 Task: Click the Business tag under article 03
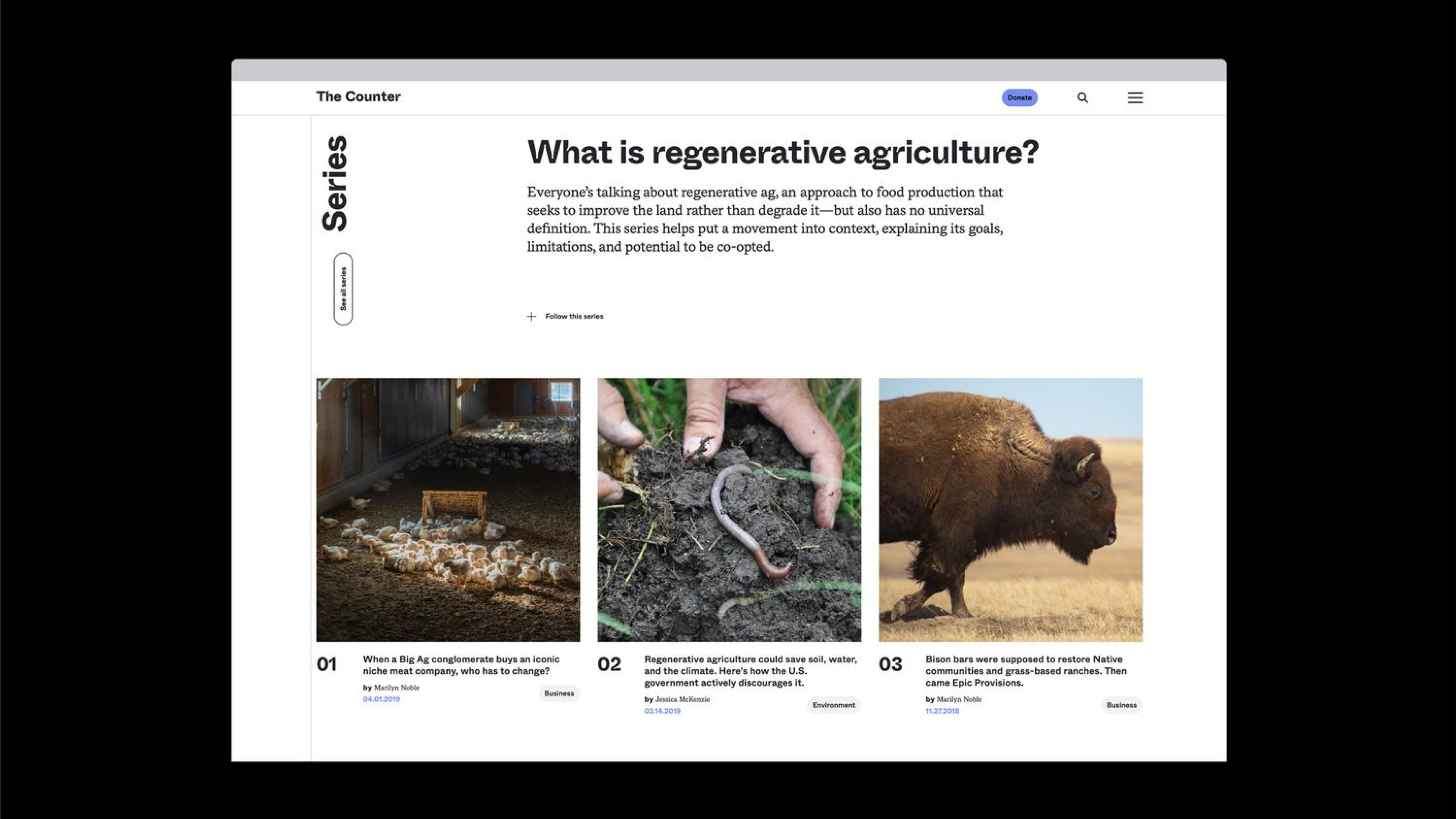click(1121, 705)
